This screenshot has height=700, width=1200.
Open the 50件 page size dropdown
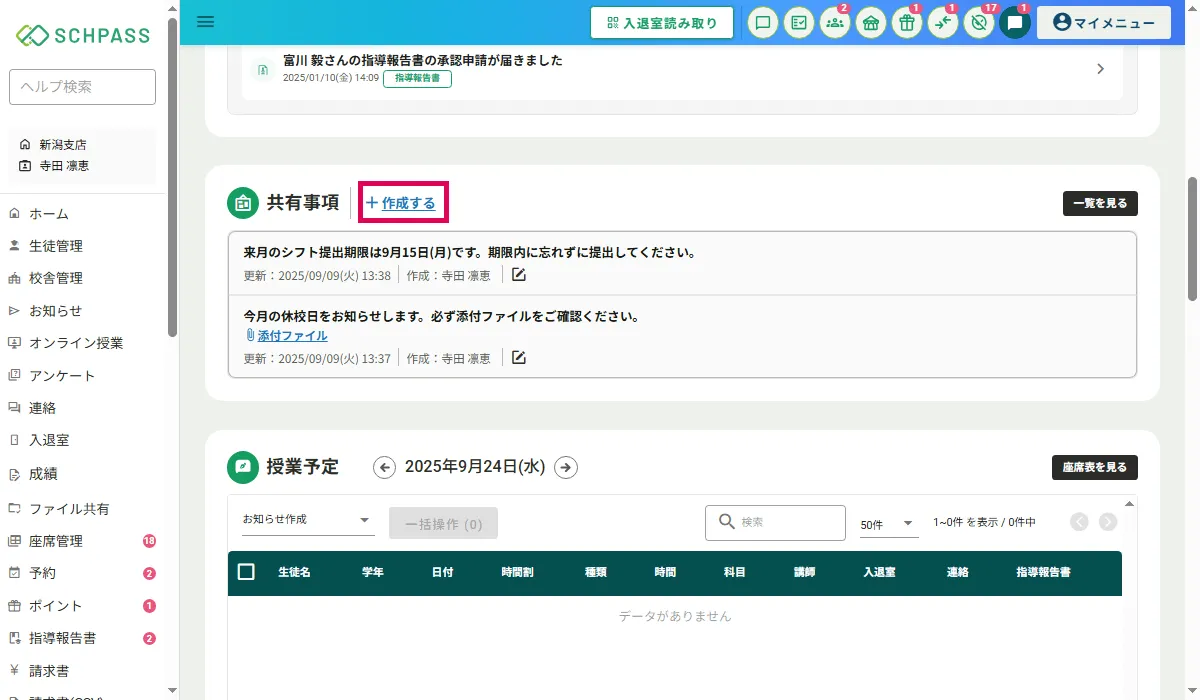(x=887, y=523)
